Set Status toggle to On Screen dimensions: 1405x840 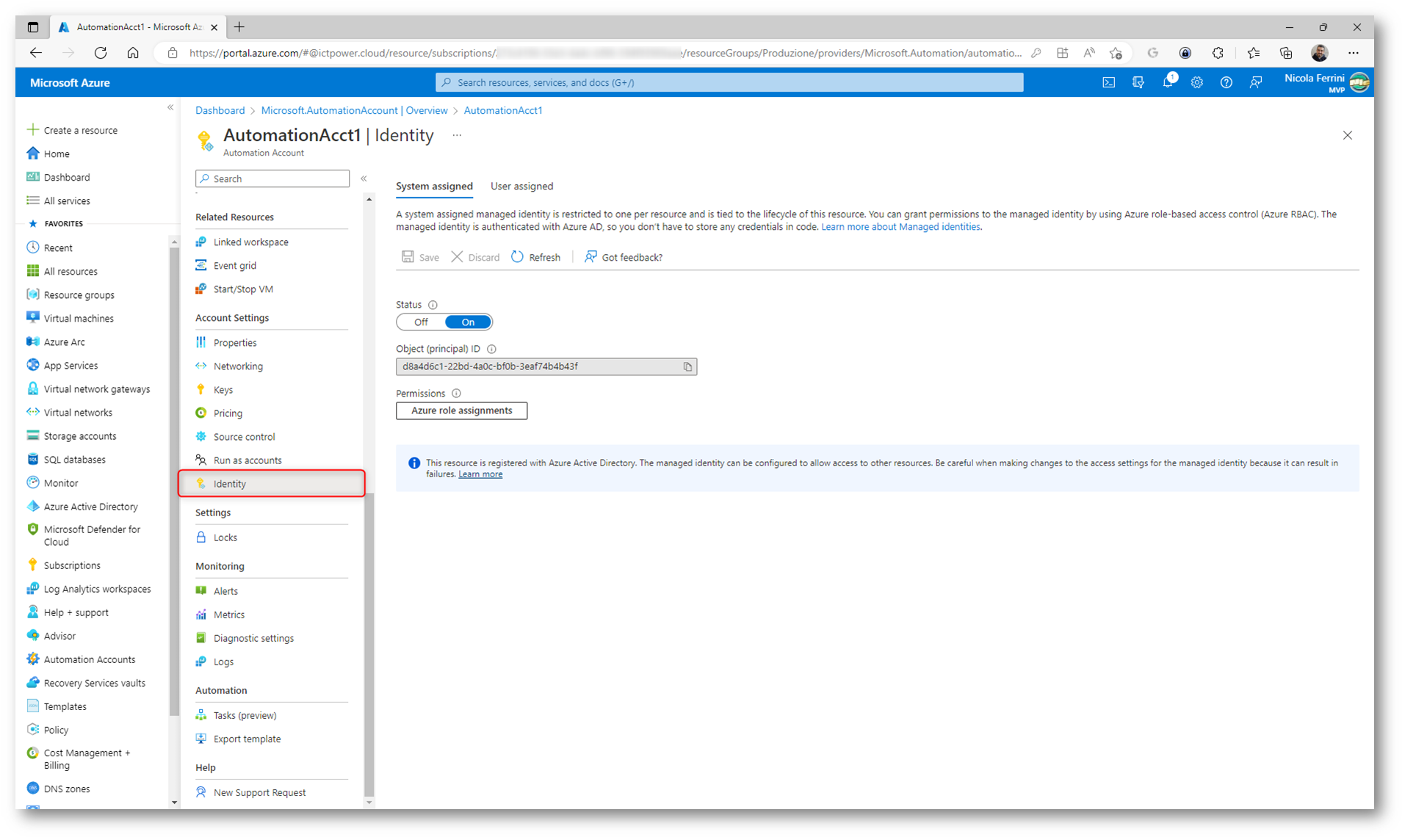pyautogui.click(x=468, y=322)
